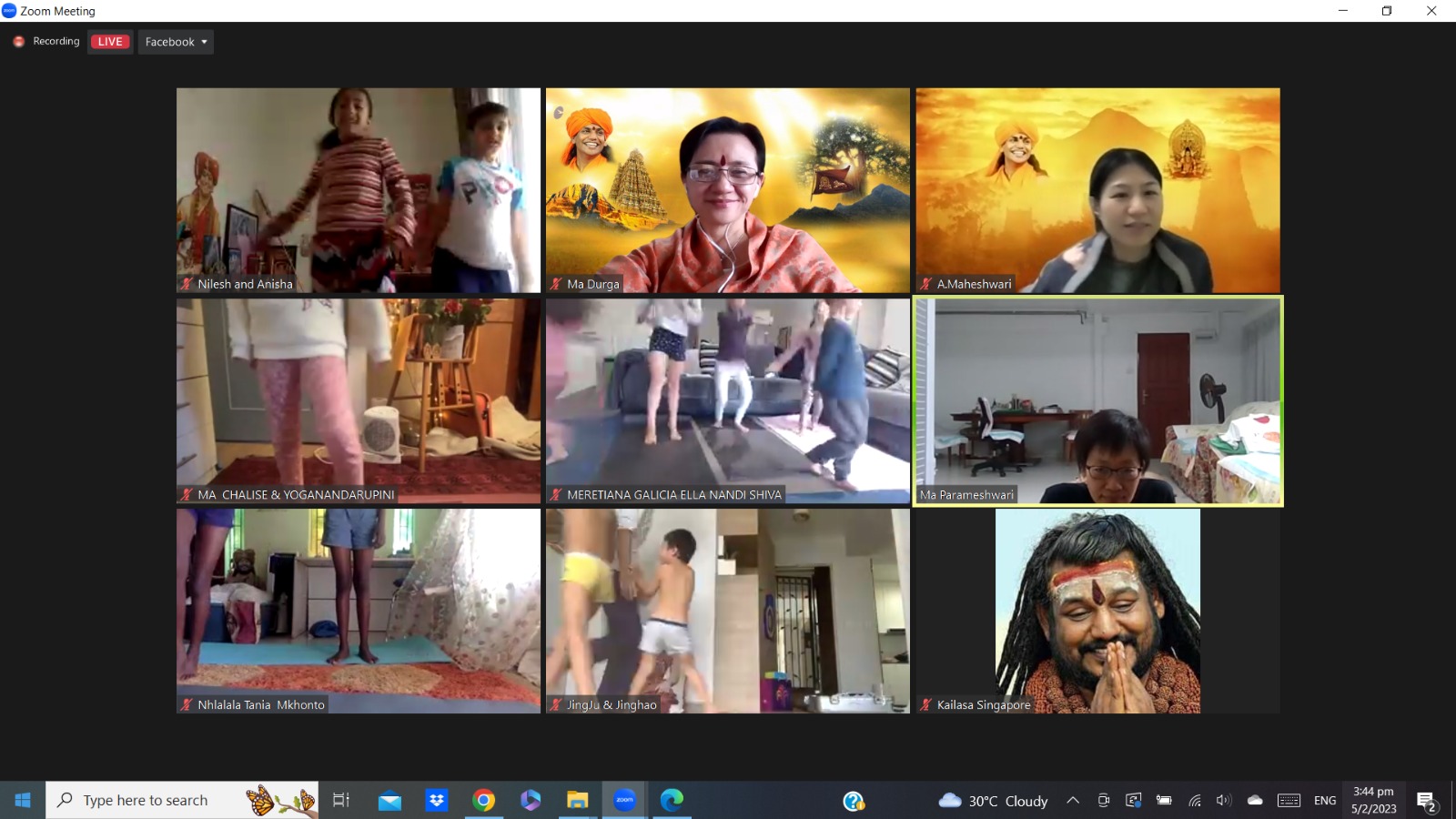Open Zoom from the taskbar
Image resolution: width=1456 pixels, height=819 pixels.
click(x=624, y=800)
